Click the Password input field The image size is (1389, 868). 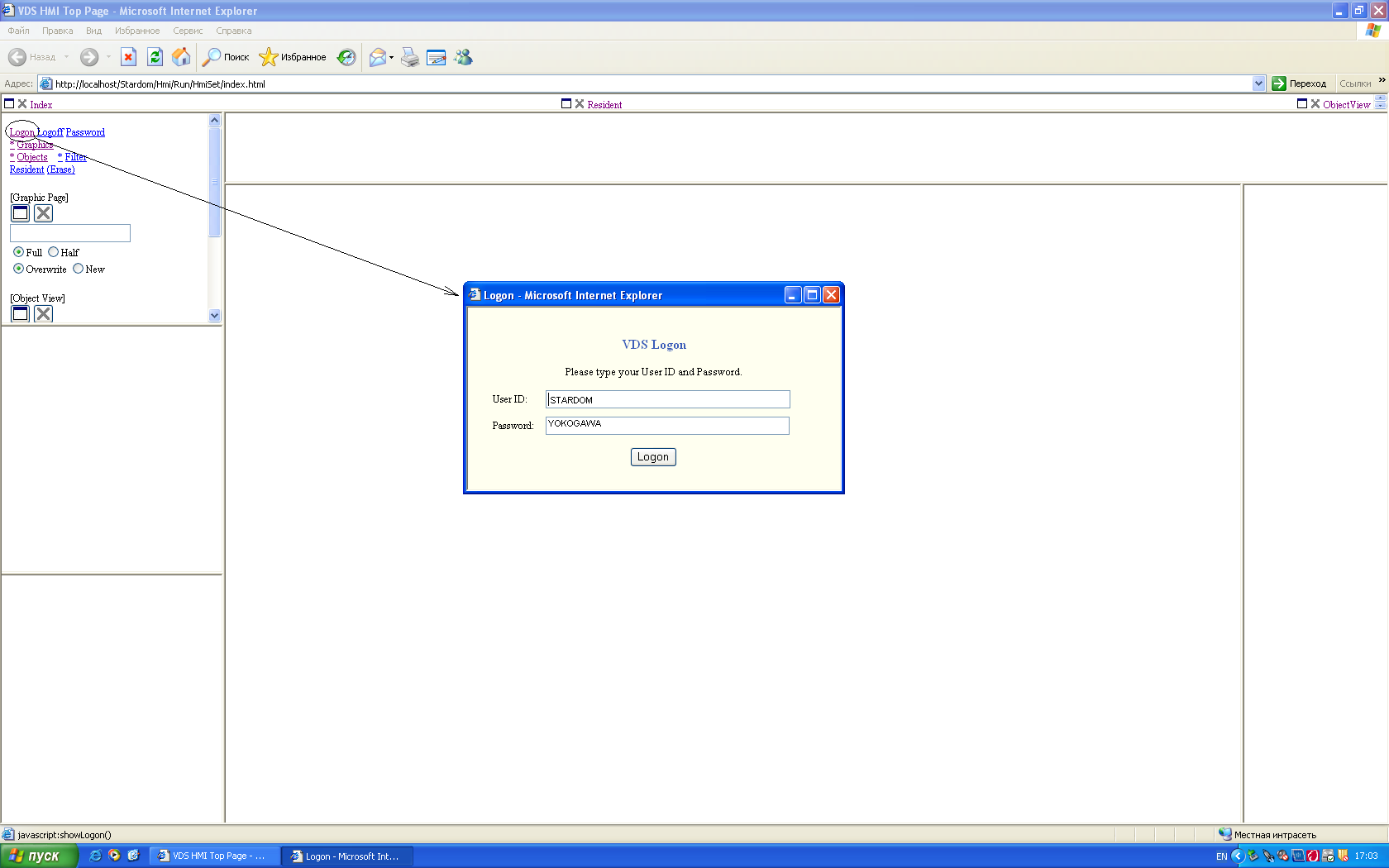[x=668, y=425]
